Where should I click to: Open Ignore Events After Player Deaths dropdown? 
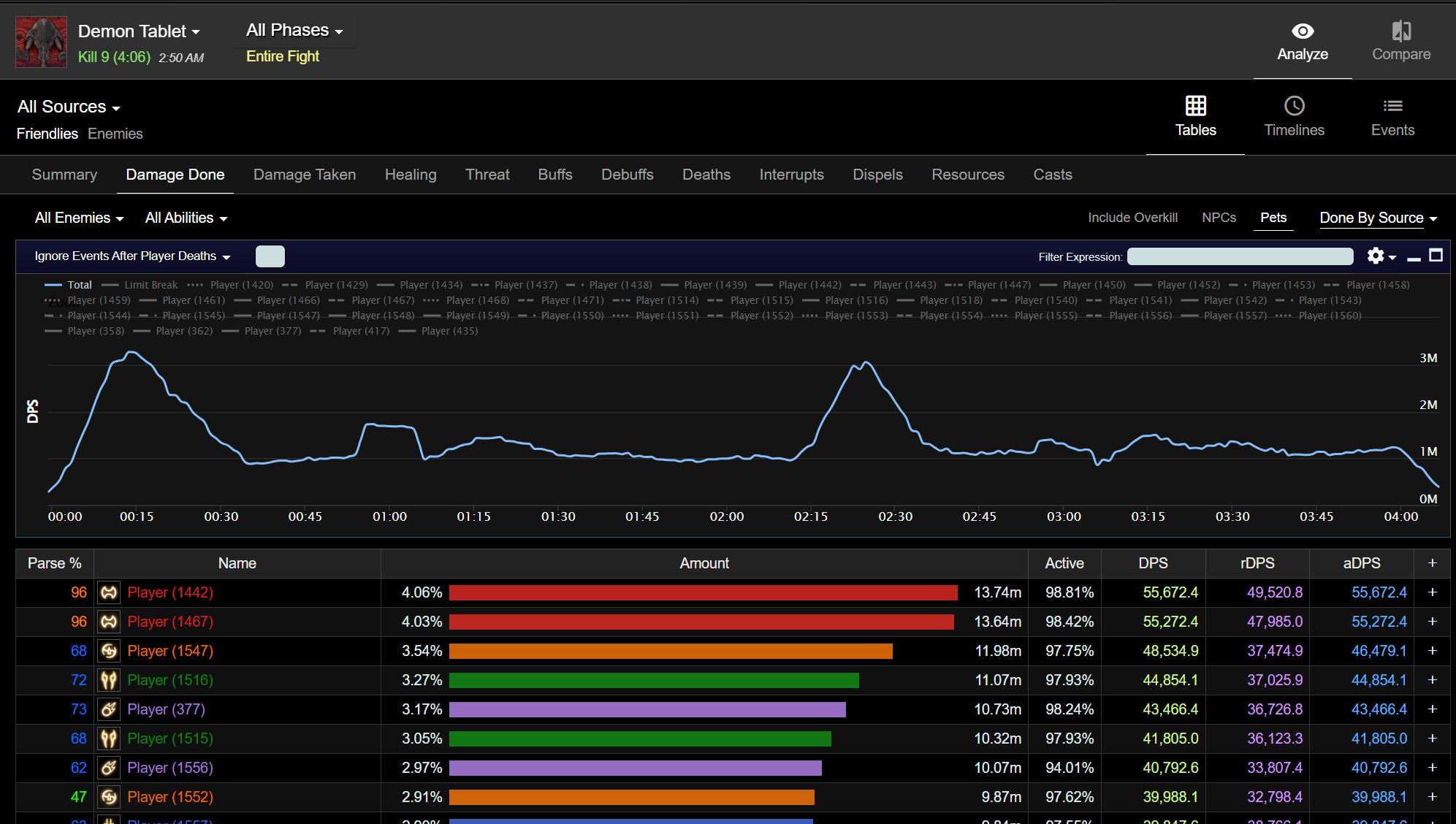tap(132, 256)
